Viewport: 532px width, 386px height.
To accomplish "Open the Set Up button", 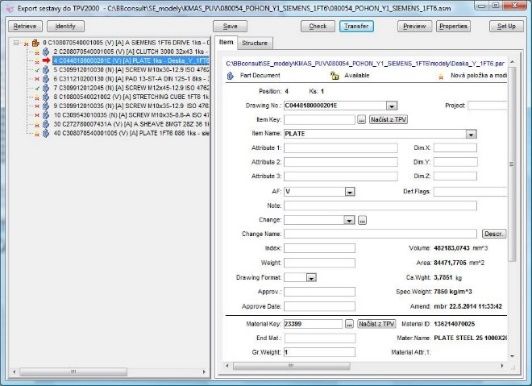I will (506, 26).
